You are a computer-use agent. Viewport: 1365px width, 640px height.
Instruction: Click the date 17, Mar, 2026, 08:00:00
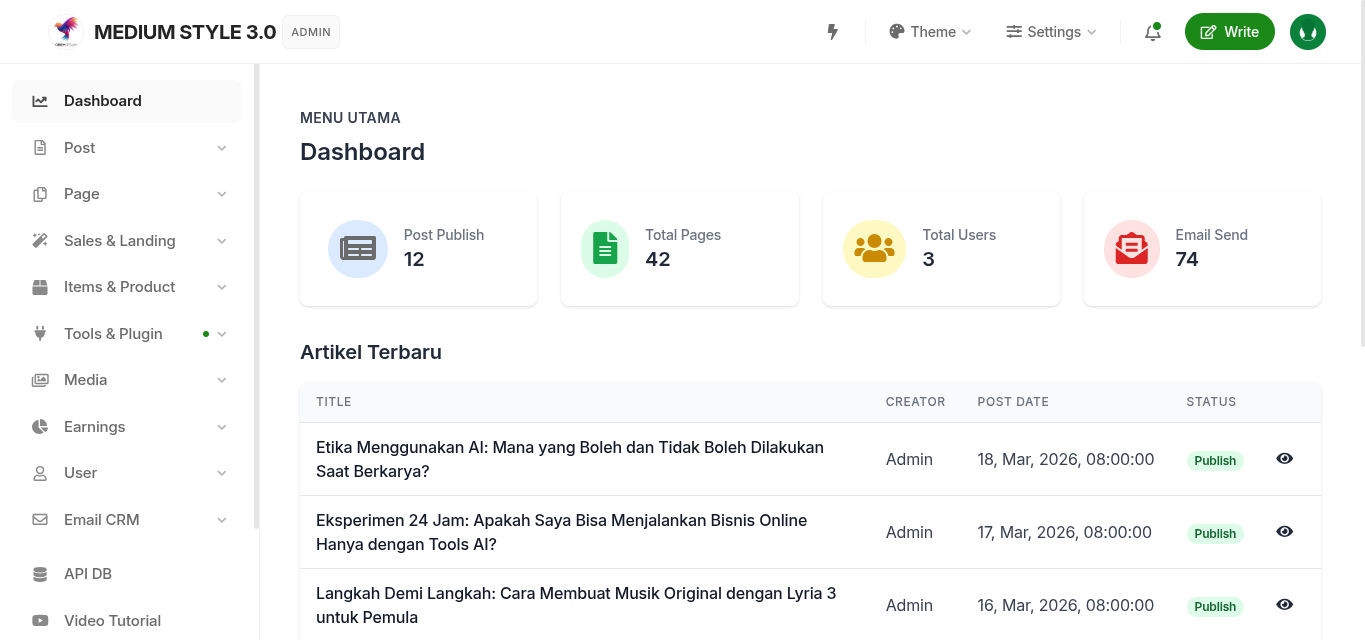coord(1065,532)
